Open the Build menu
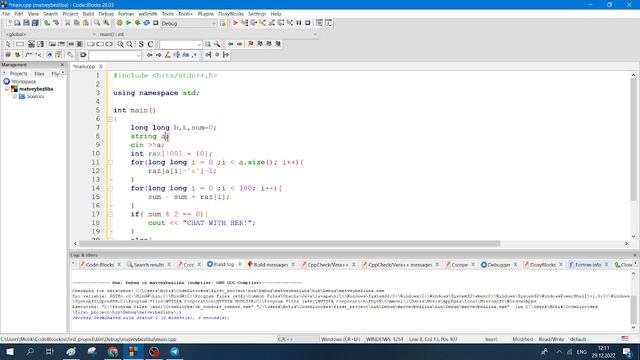Image resolution: width=640 pixels, height=360 pixels. pyautogui.click(x=88, y=14)
